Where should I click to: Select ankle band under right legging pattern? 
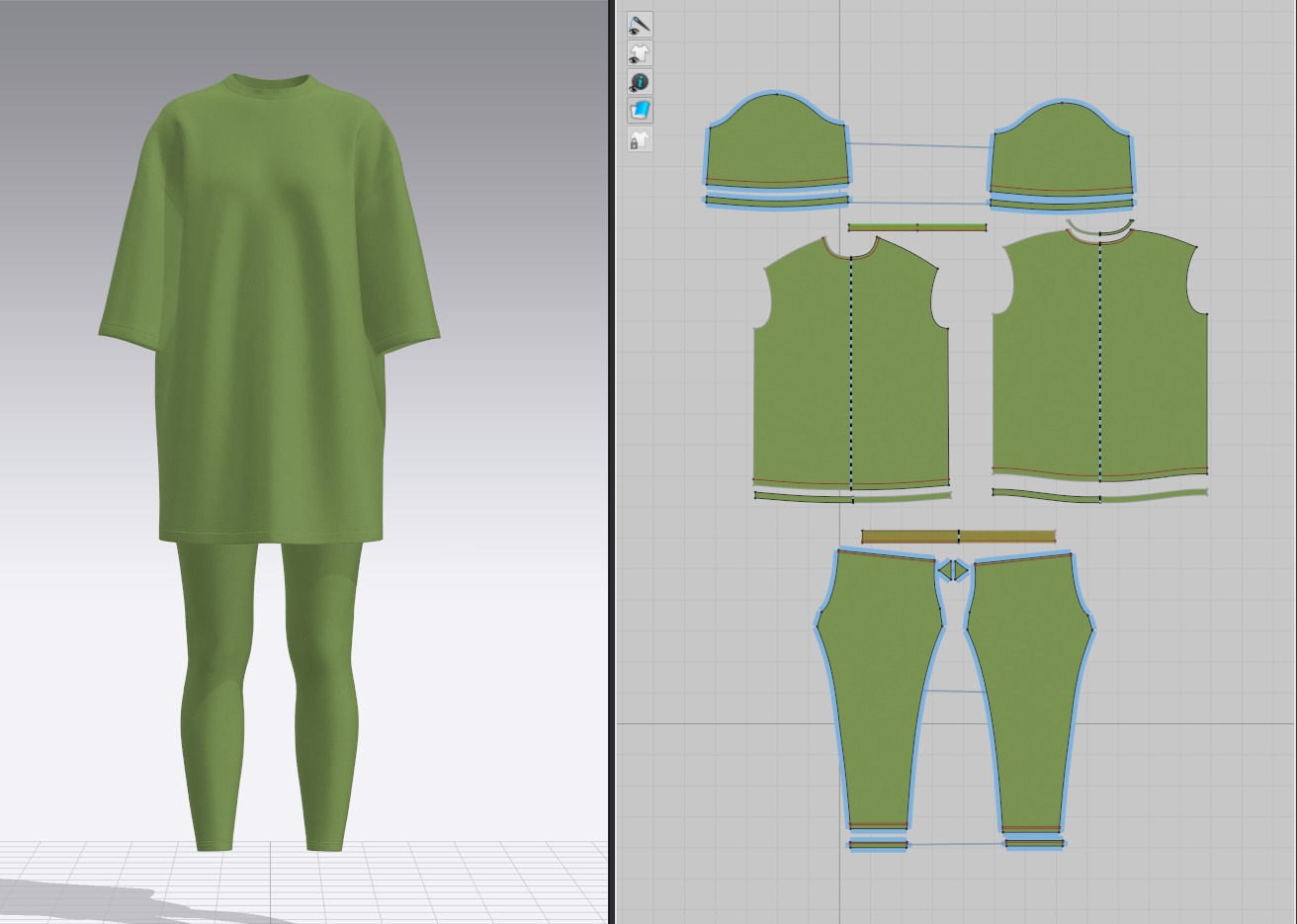1034,844
